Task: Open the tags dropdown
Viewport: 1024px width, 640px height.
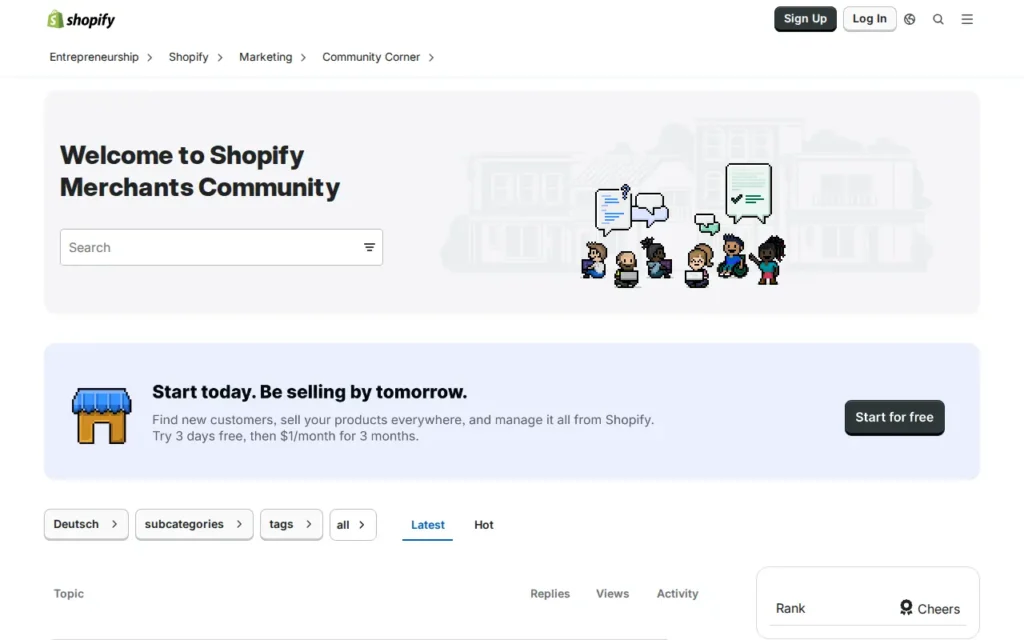Action: 291,524
